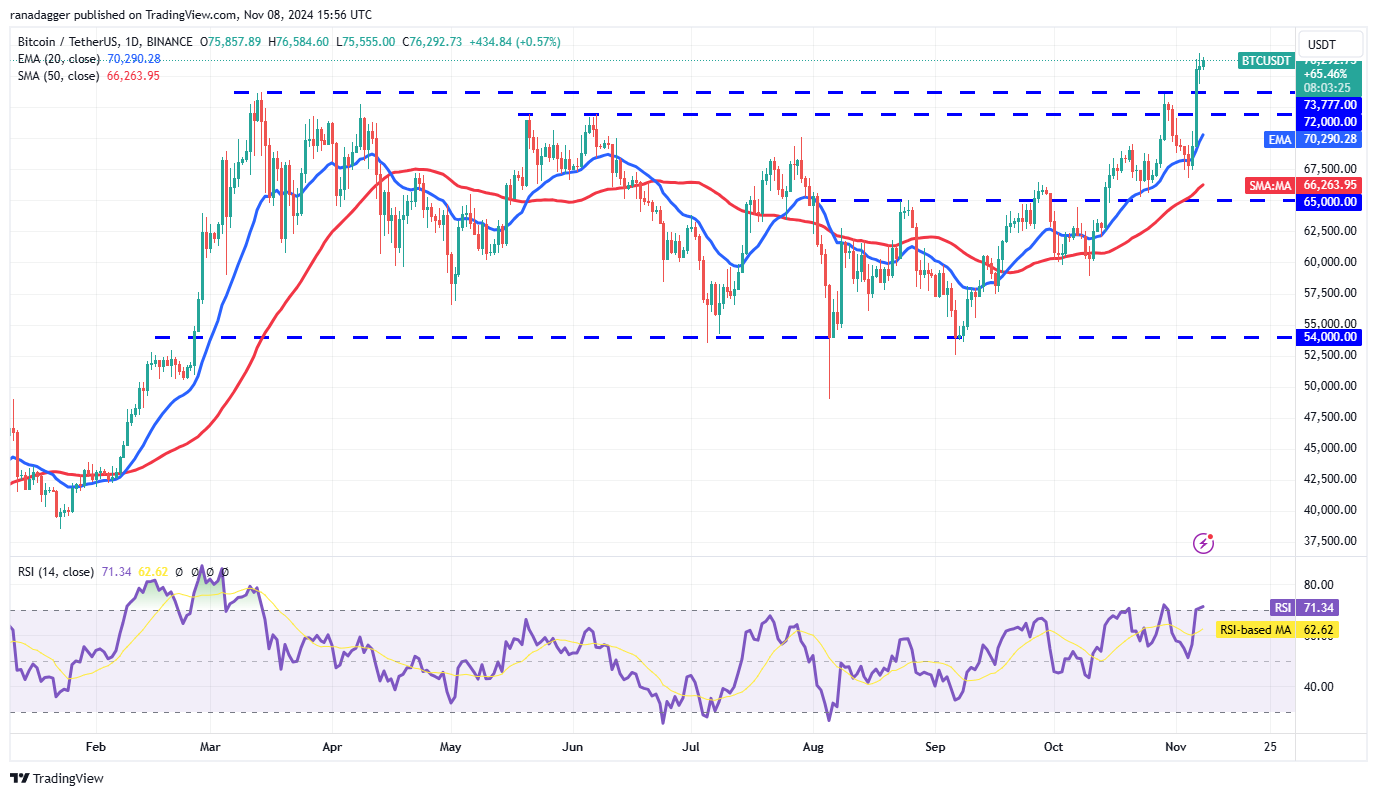Select the RSI (14, close) legend
The image size is (1377, 796).
tap(56, 572)
